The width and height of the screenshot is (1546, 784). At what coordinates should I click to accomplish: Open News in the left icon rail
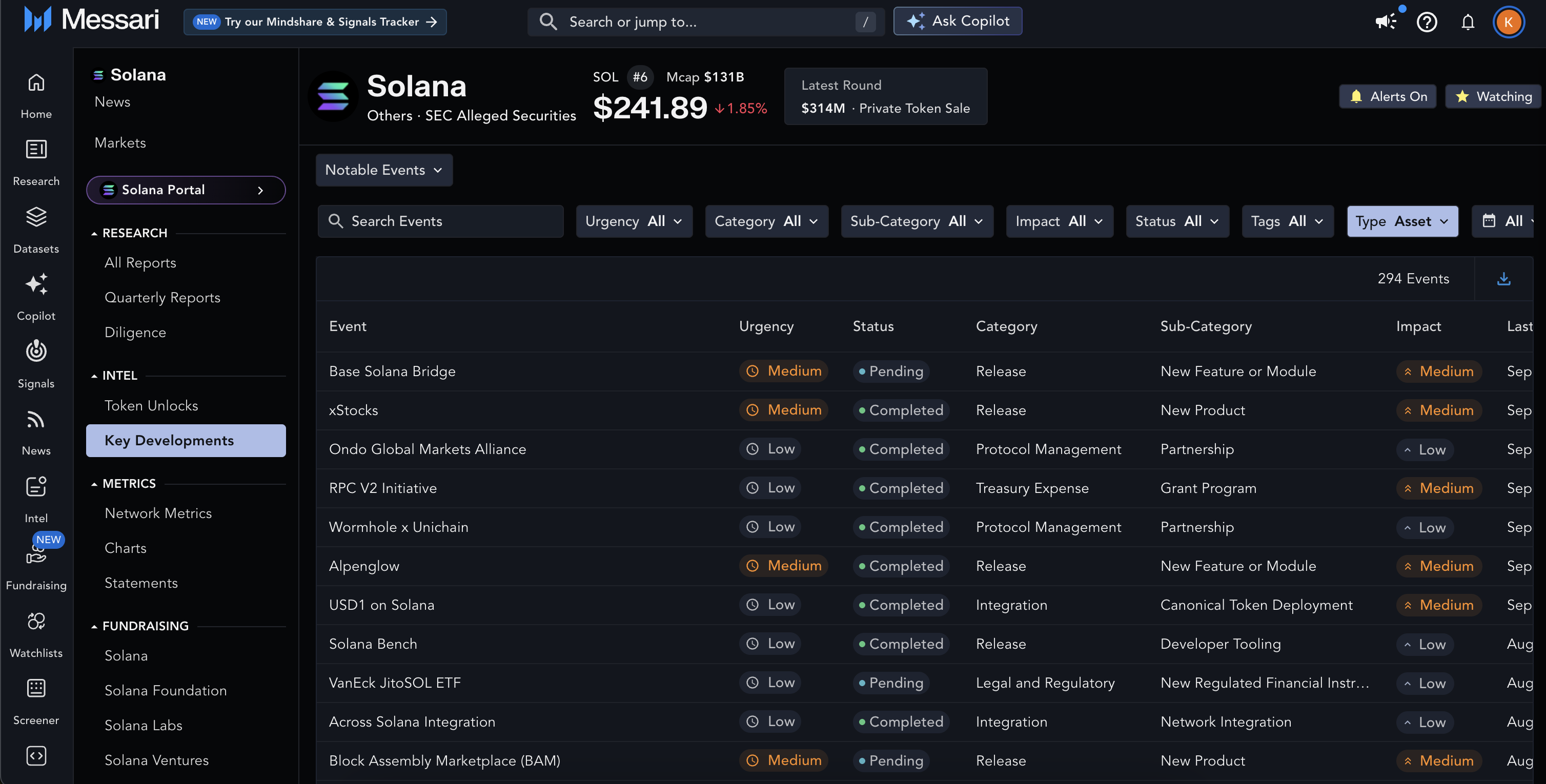[36, 432]
